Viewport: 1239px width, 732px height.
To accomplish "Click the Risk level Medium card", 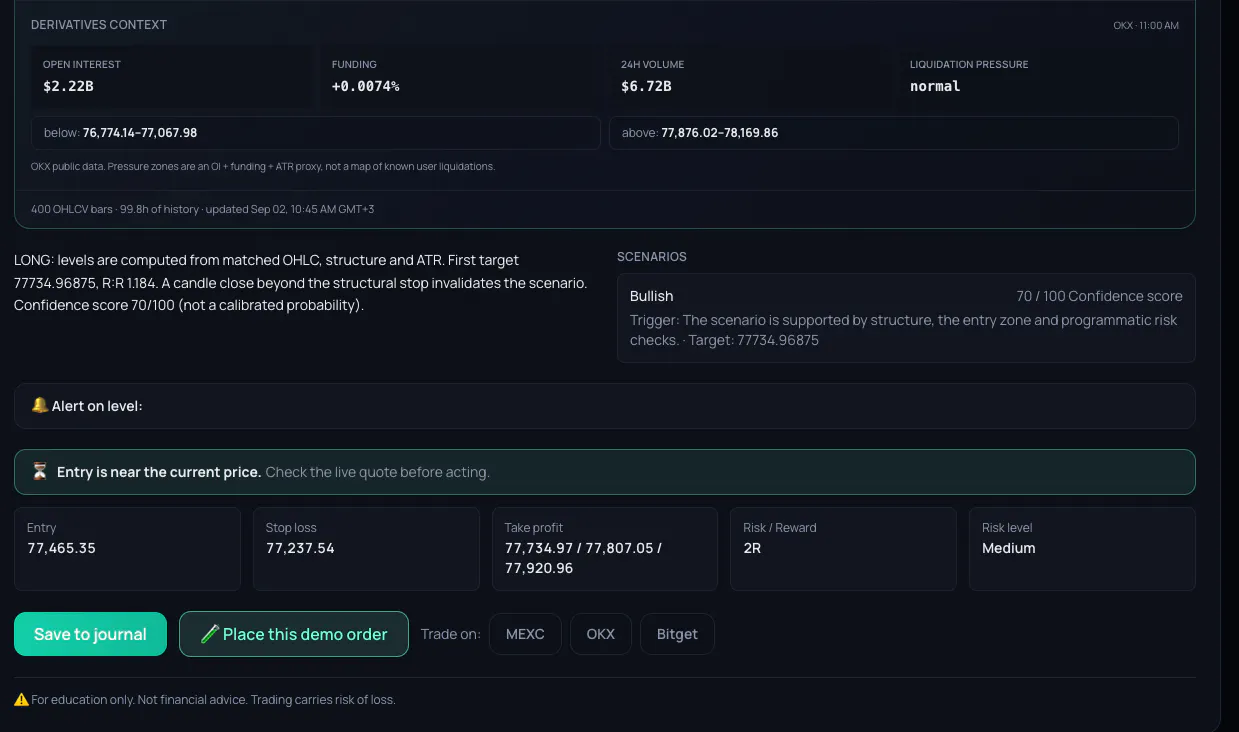I will coord(1082,549).
